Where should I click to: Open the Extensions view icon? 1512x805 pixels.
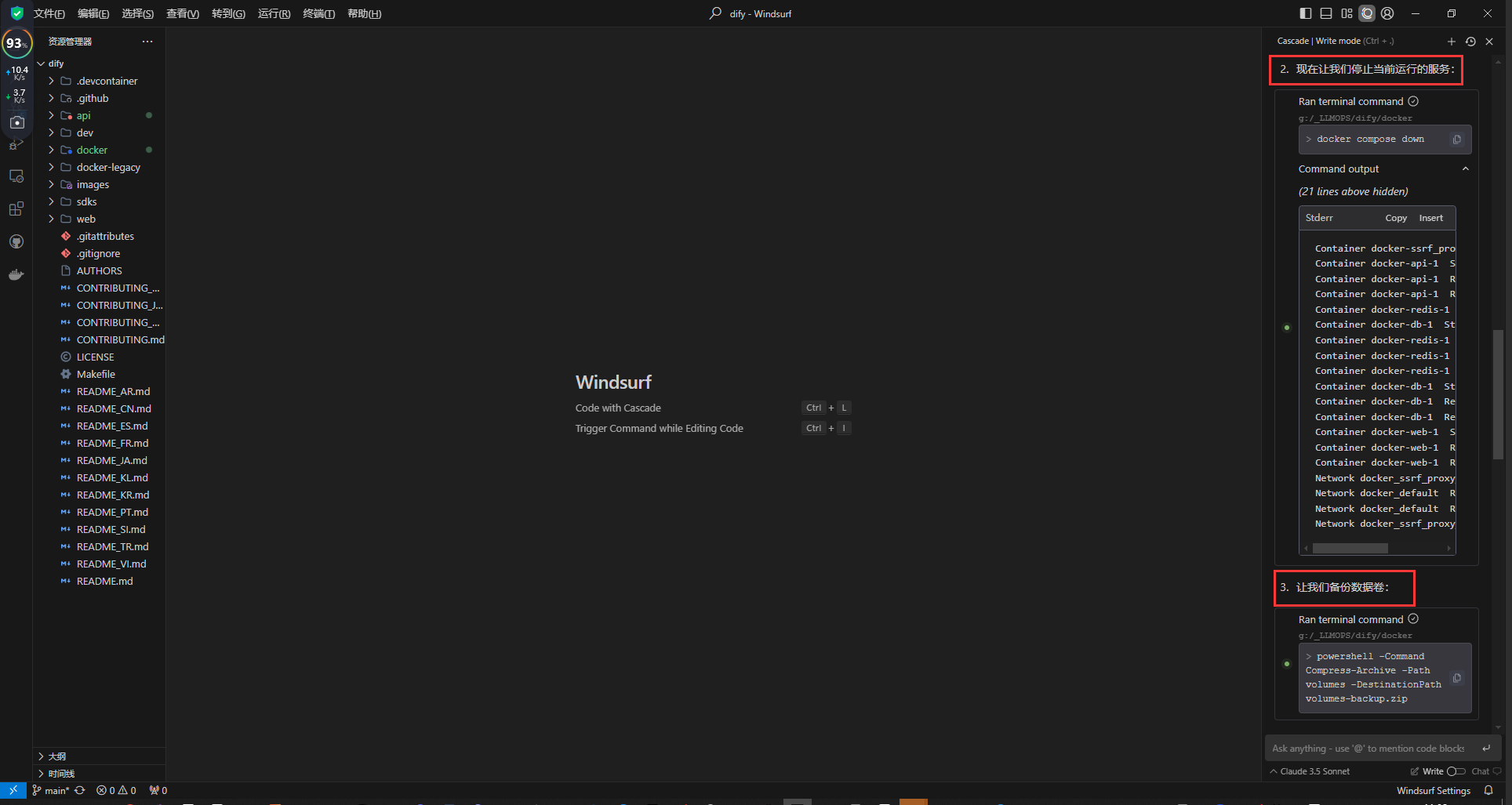[x=16, y=209]
